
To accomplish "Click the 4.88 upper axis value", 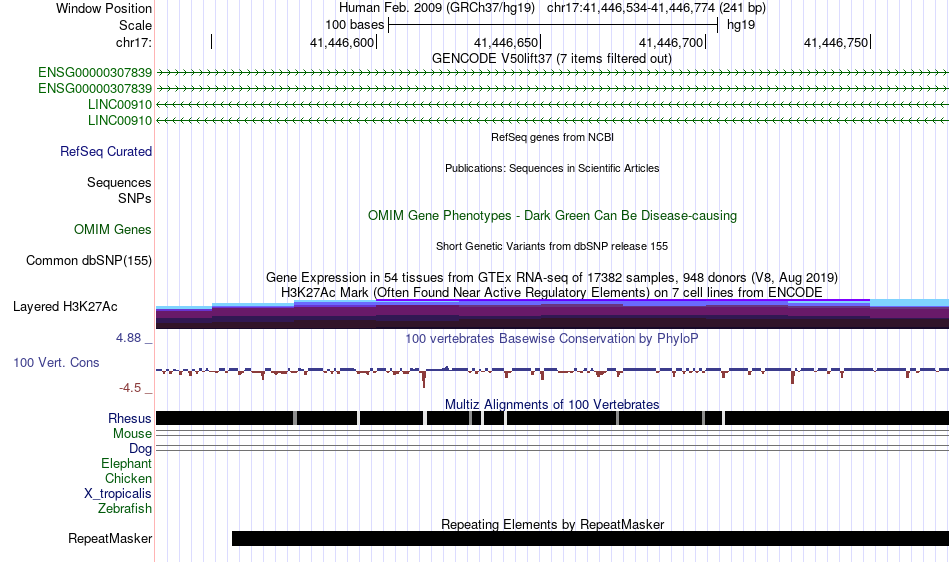I will click(x=128, y=338).
